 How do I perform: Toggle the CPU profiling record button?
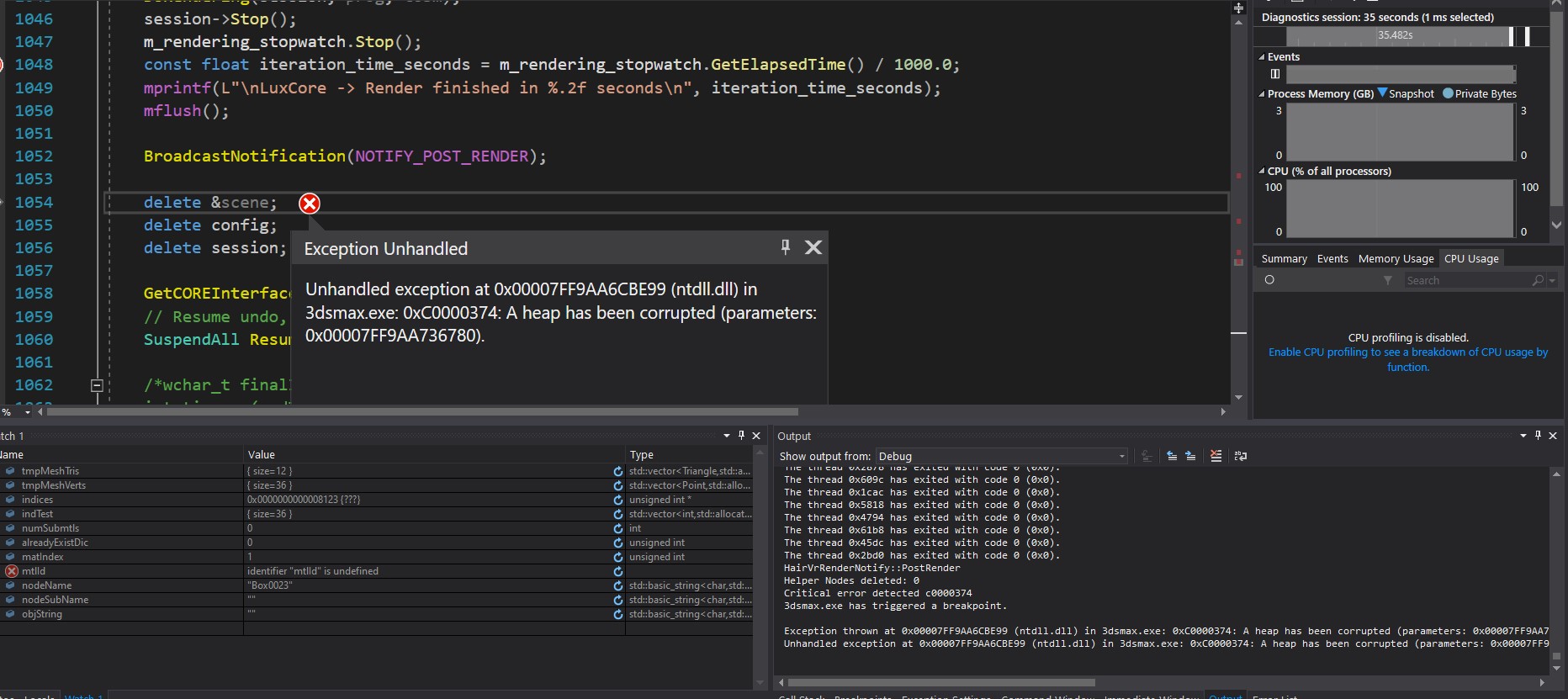pyautogui.click(x=1269, y=280)
